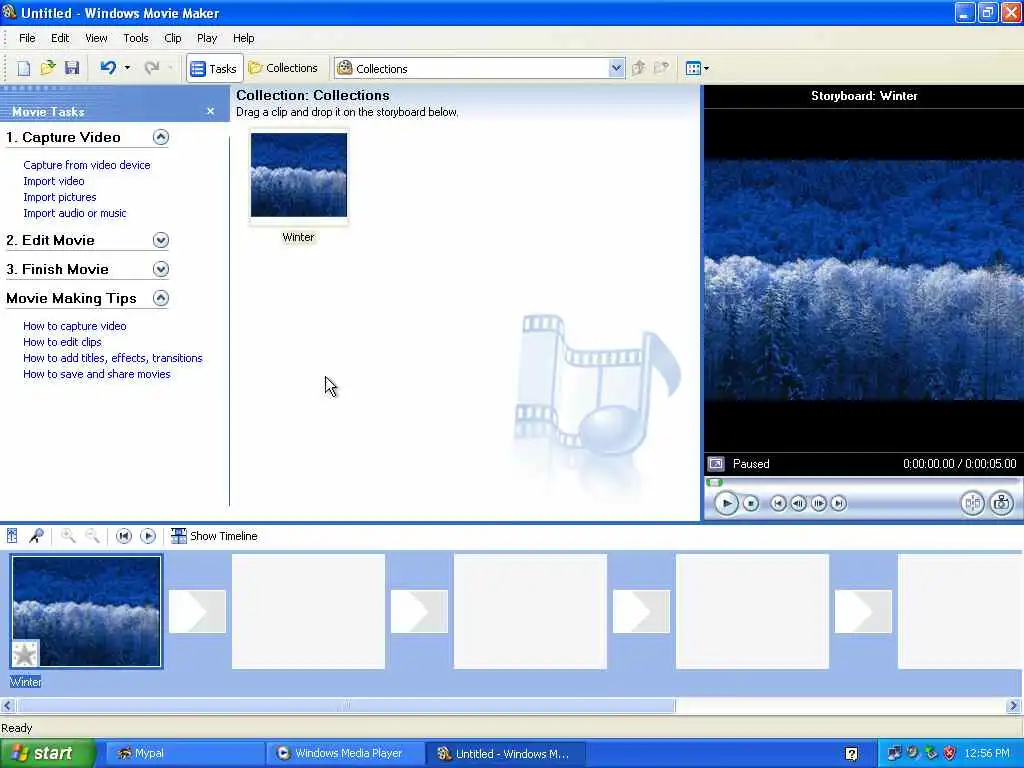Open the Clip menu
The image size is (1024, 768).
tap(172, 38)
